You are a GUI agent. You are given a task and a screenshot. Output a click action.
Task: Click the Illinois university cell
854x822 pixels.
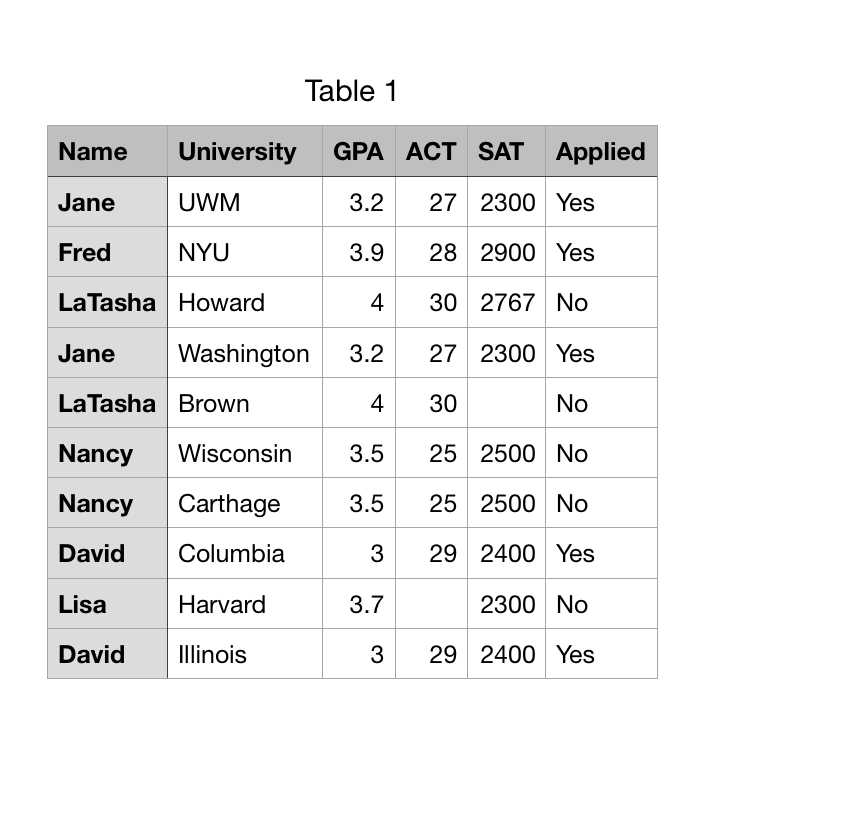coord(245,654)
